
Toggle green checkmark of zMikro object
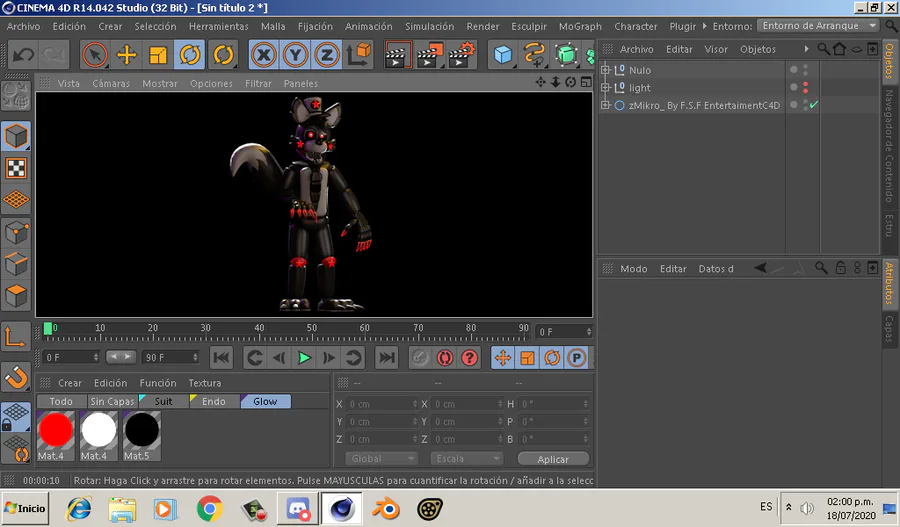814,104
